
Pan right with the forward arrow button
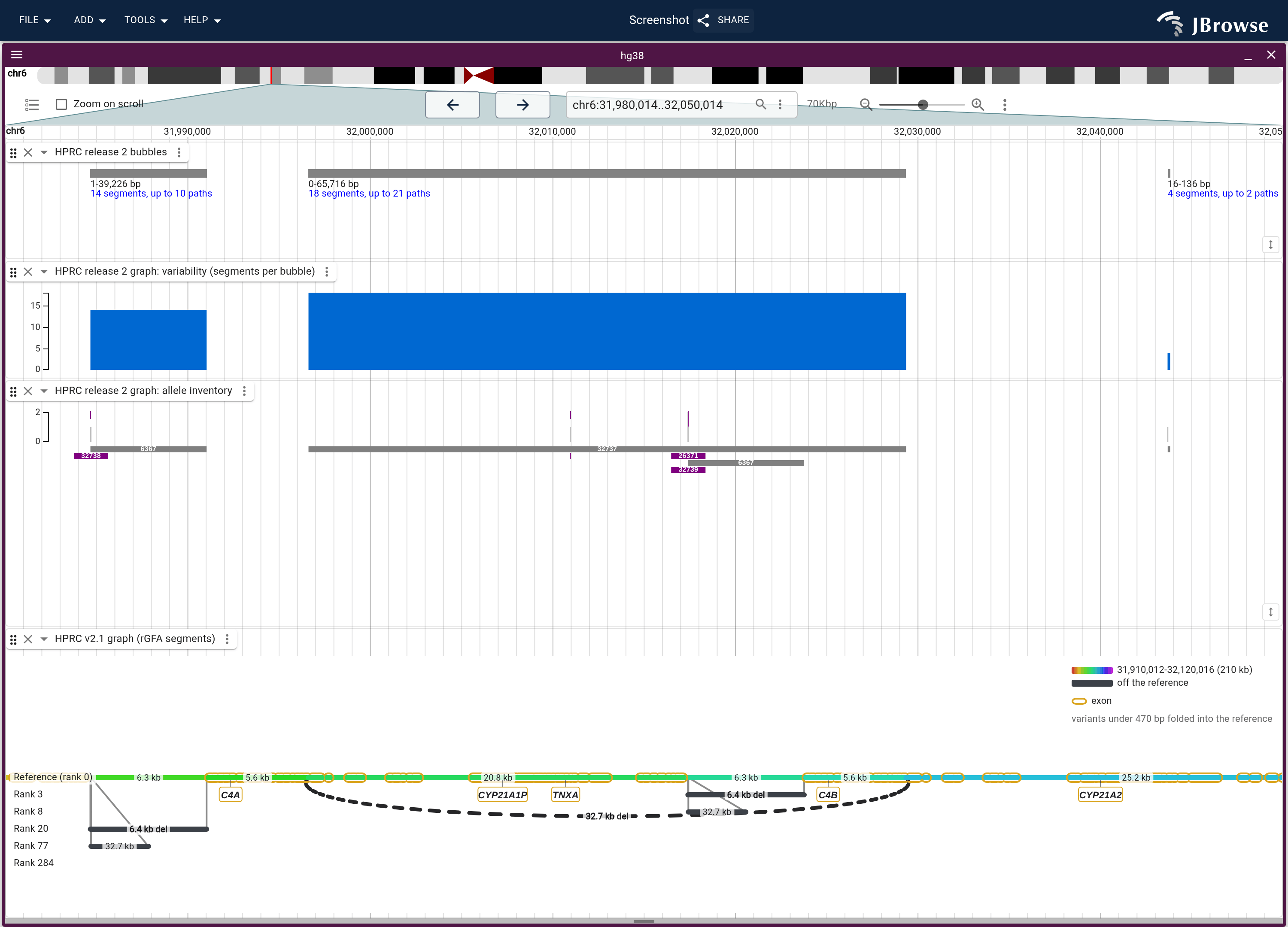tap(522, 104)
